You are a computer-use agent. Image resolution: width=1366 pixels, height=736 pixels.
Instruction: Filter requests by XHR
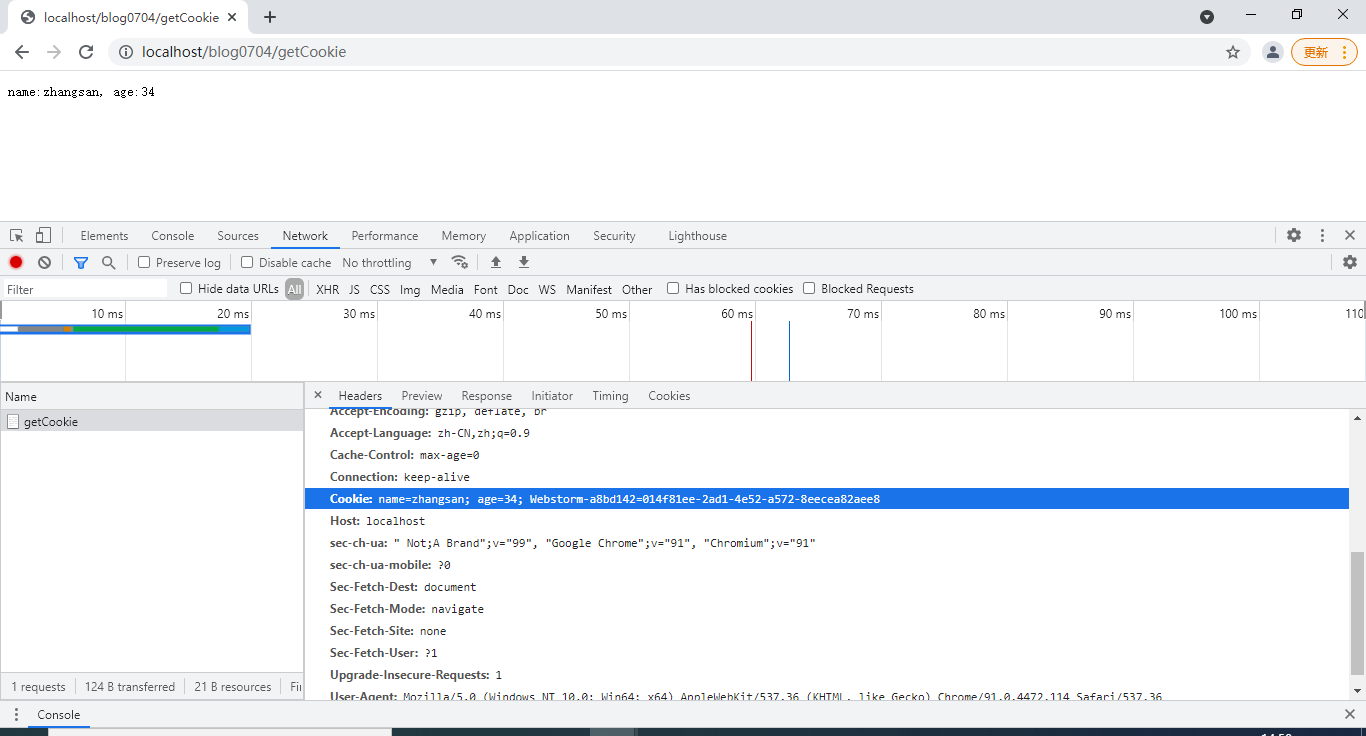tap(327, 289)
